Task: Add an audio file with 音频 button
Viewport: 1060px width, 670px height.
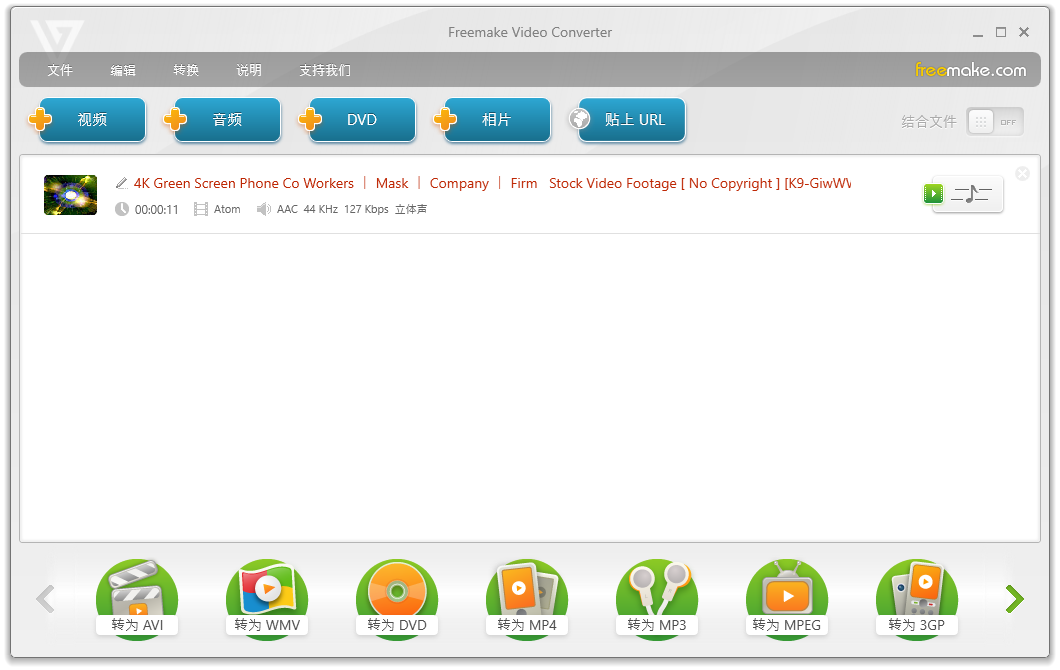Action: [x=227, y=120]
